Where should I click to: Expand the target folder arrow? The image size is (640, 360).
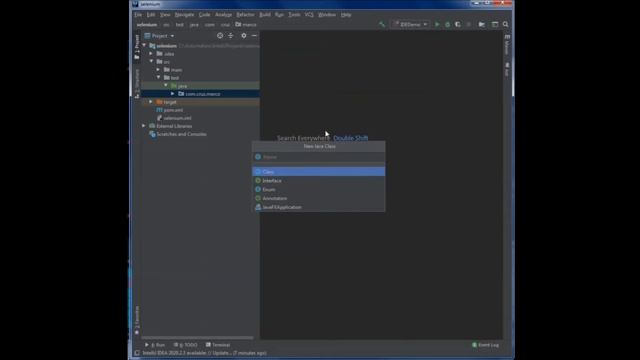[151, 102]
